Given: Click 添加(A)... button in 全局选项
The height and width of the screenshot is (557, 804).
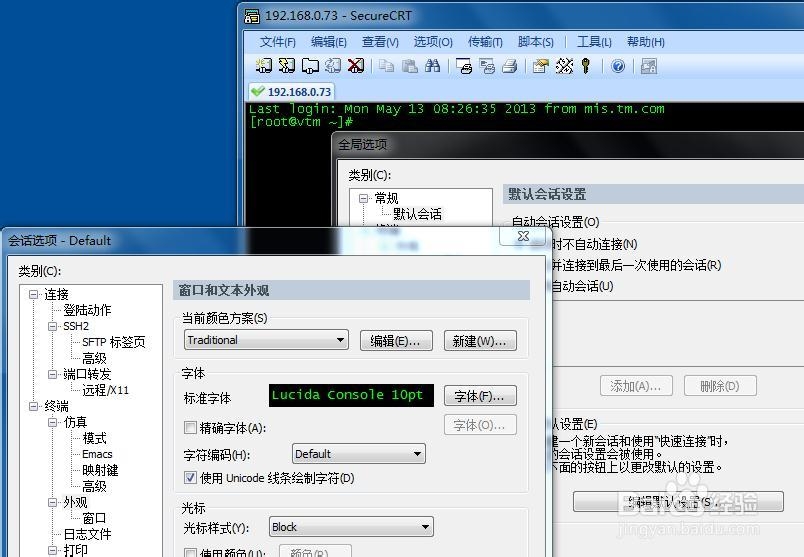Looking at the screenshot, I should 636,386.
